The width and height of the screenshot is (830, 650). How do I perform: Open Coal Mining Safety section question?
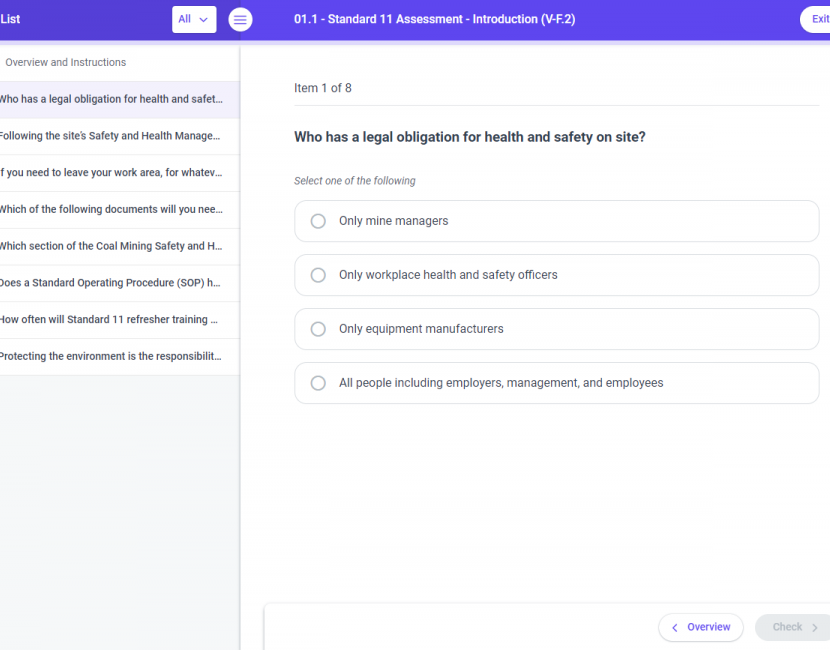[x=120, y=247]
